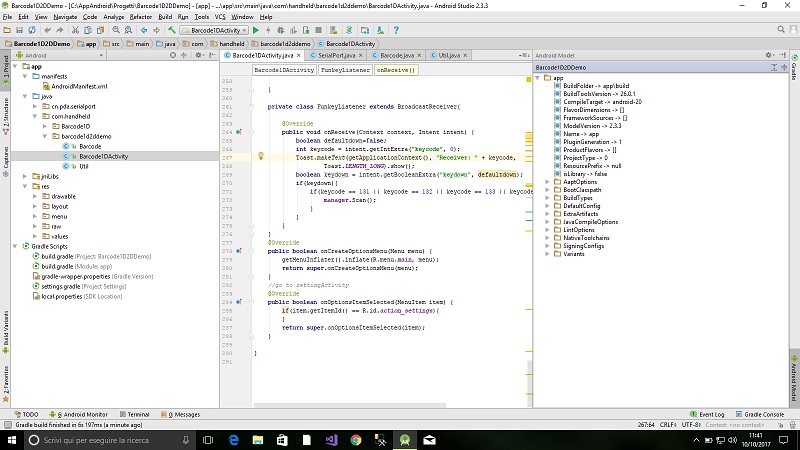Click the Cut scissors icon
800x450 pixels.
[x=75, y=30]
